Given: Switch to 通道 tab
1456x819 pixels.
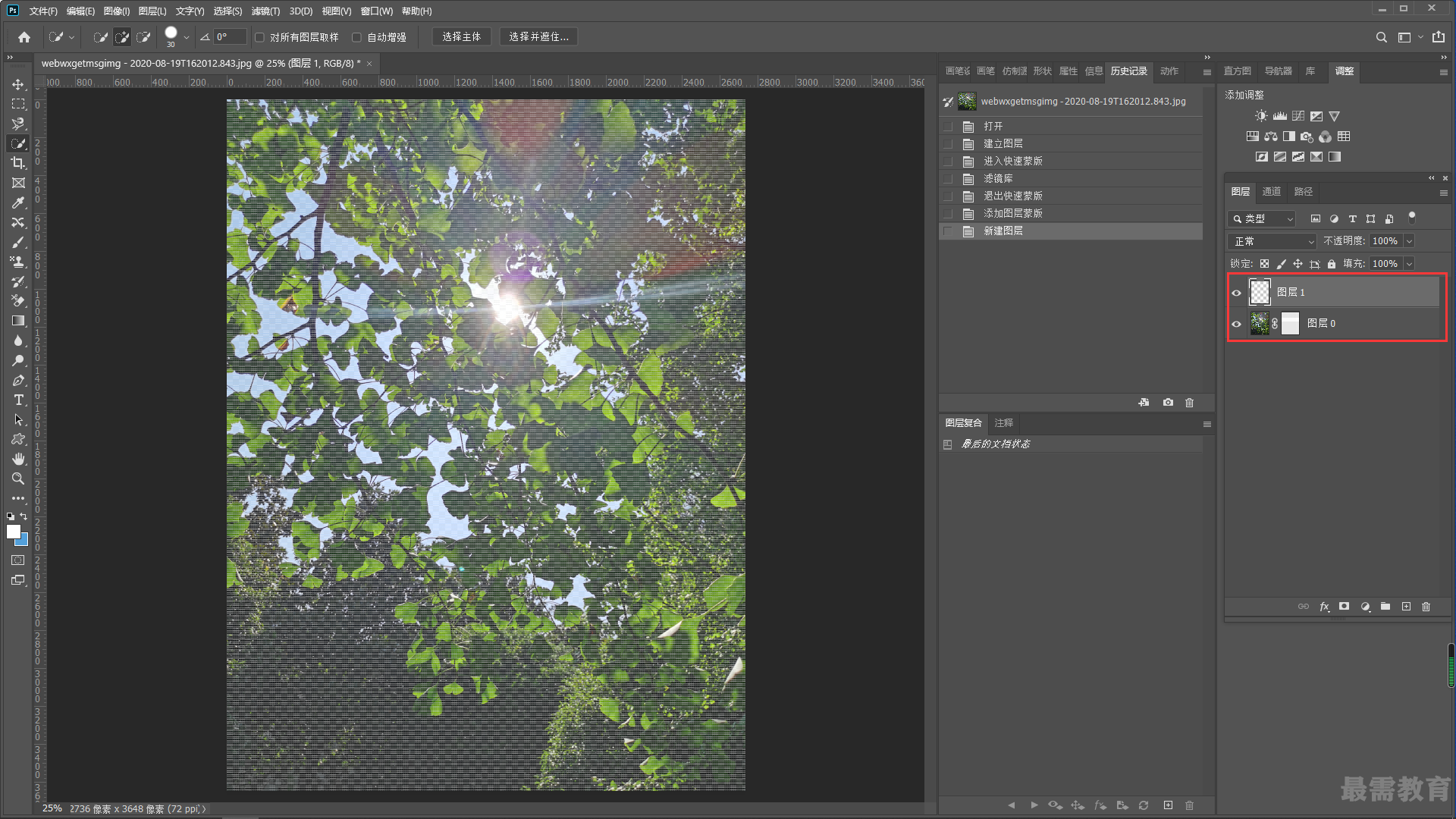Looking at the screenshot, I should coord(1272,192).
